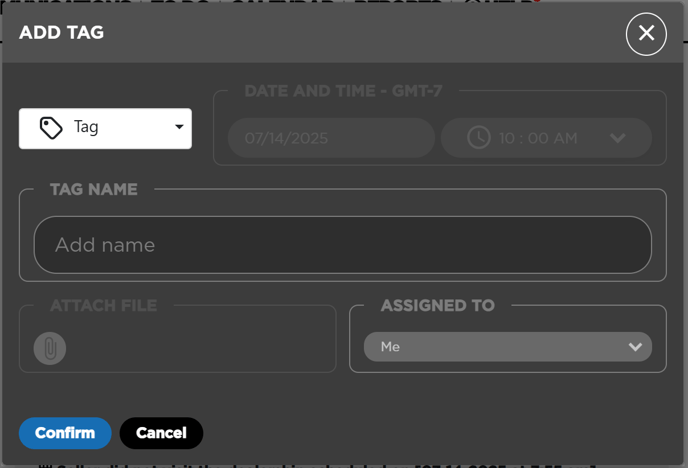688x468 pixels.
Task: Click the tag icon in type selector
Action: click(51, 128)
